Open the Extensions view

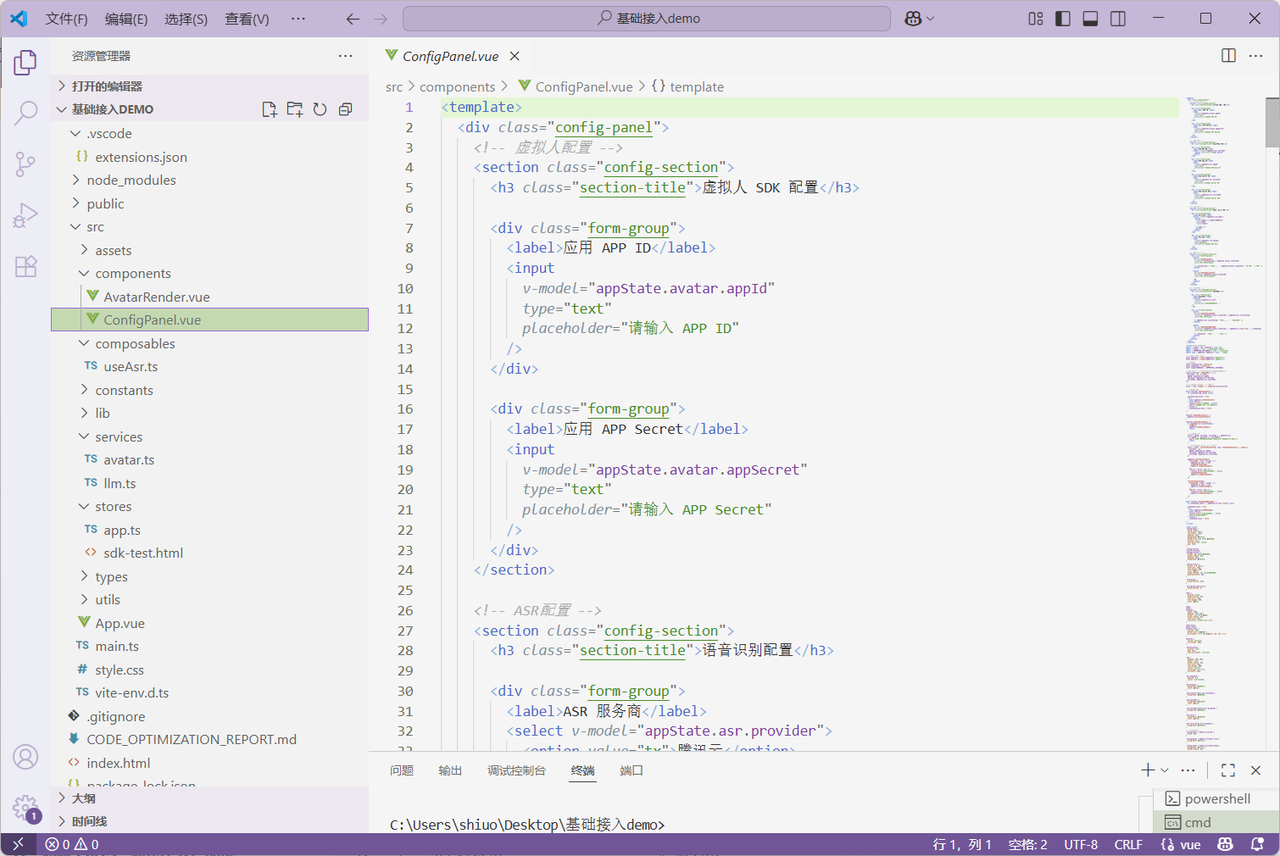point(26,266)
